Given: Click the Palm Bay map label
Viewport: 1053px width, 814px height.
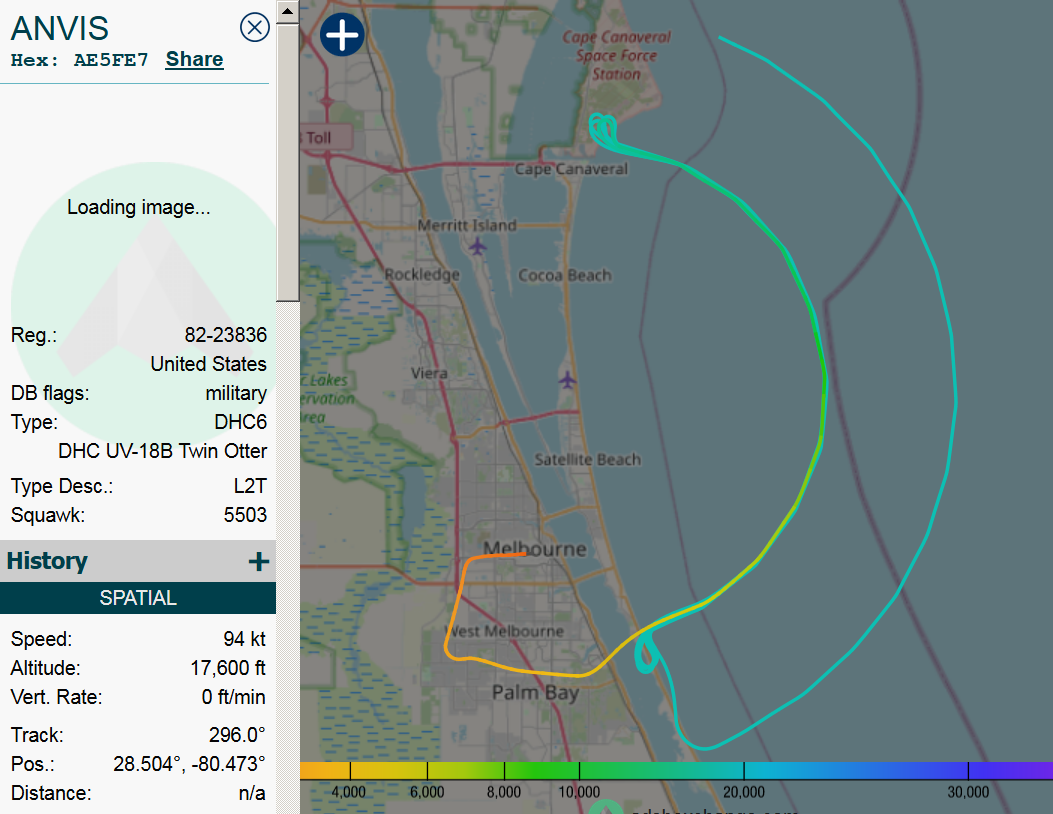Looking at the screenshot, I should pos(535,692).
